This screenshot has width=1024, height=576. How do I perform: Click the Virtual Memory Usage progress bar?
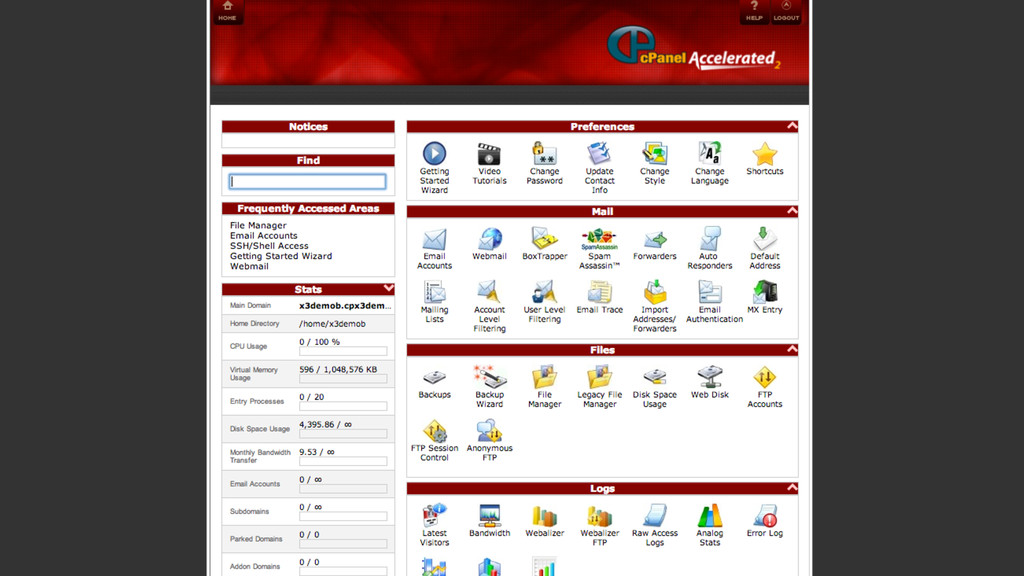pyautogui.click(x=343, y=379)
